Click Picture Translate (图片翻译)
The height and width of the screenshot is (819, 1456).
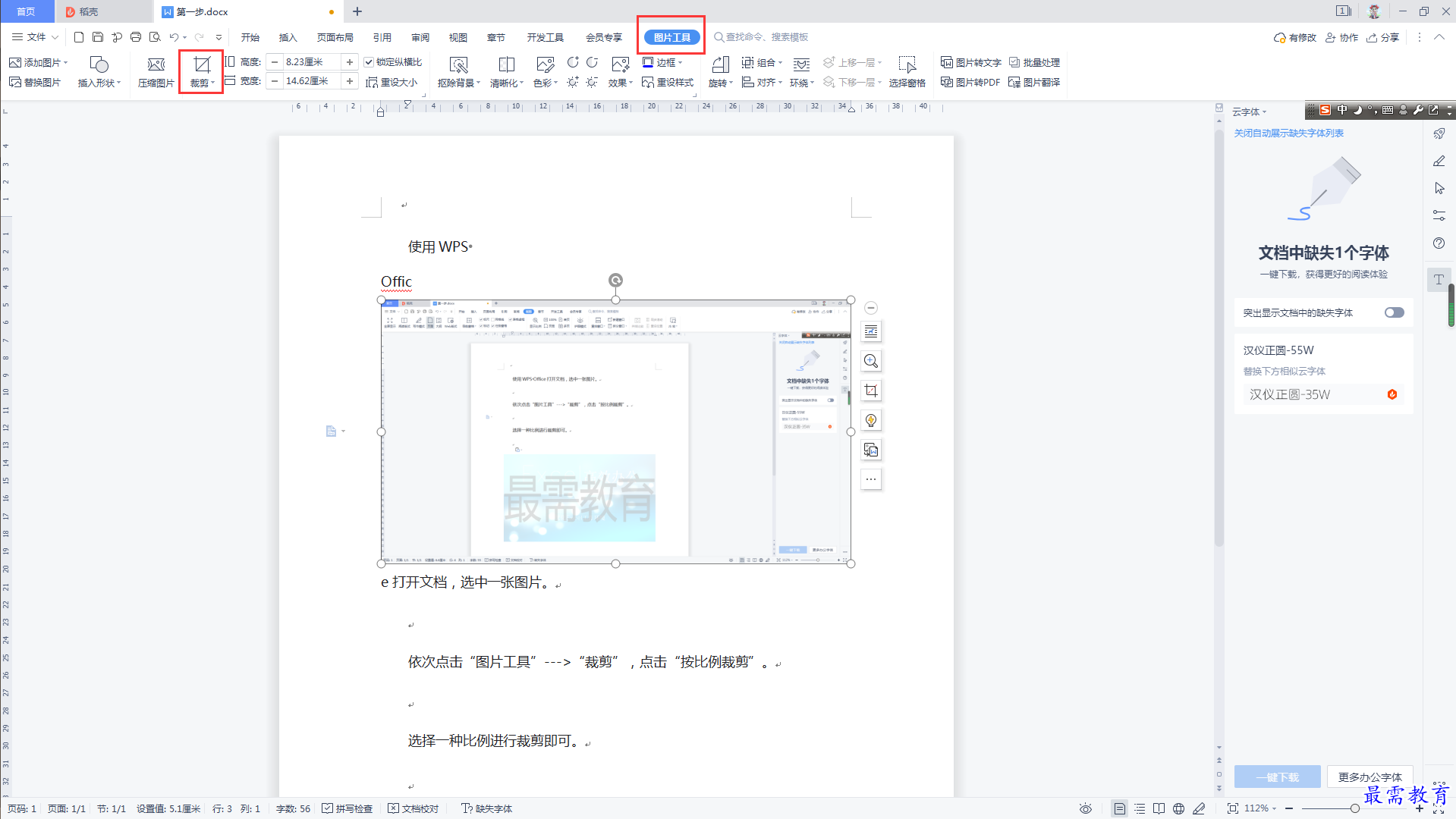(x=1034, y=82)
